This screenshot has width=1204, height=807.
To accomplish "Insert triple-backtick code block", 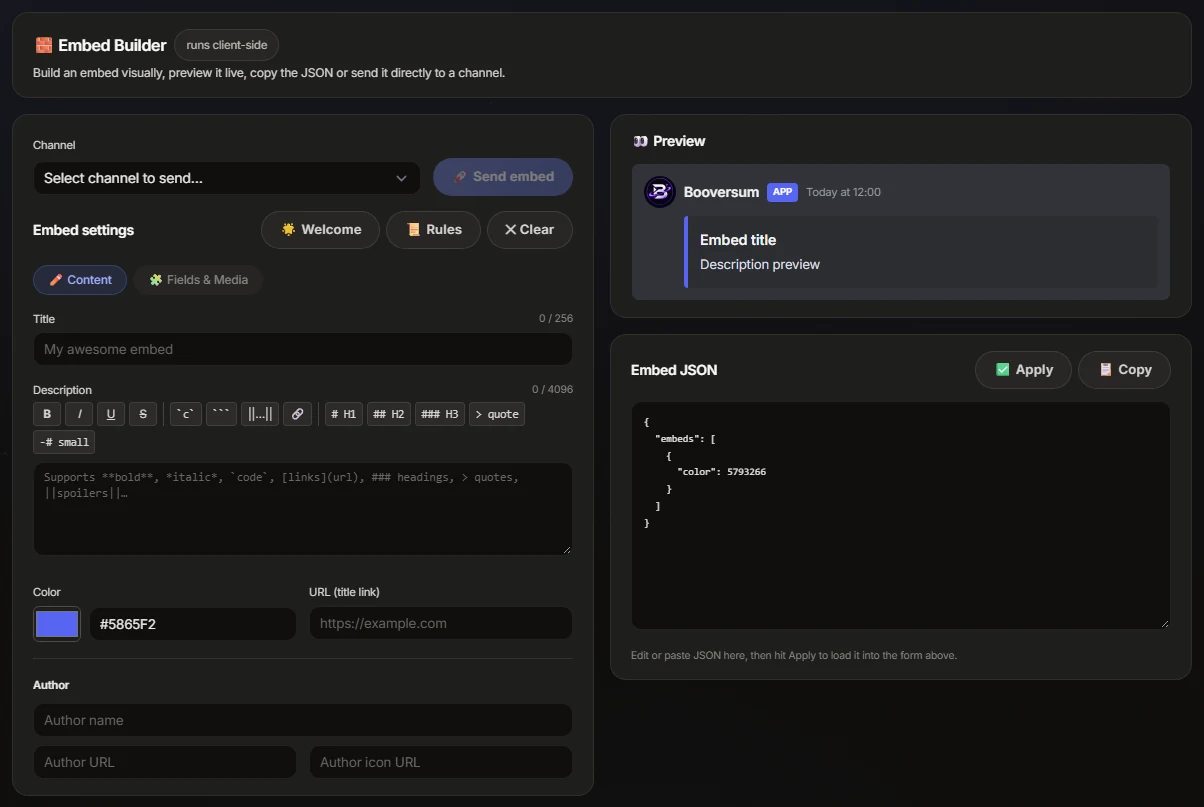I will 221,414.
